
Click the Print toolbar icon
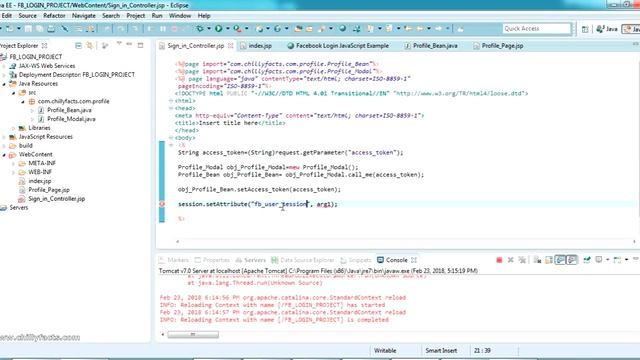coord(51,29)
